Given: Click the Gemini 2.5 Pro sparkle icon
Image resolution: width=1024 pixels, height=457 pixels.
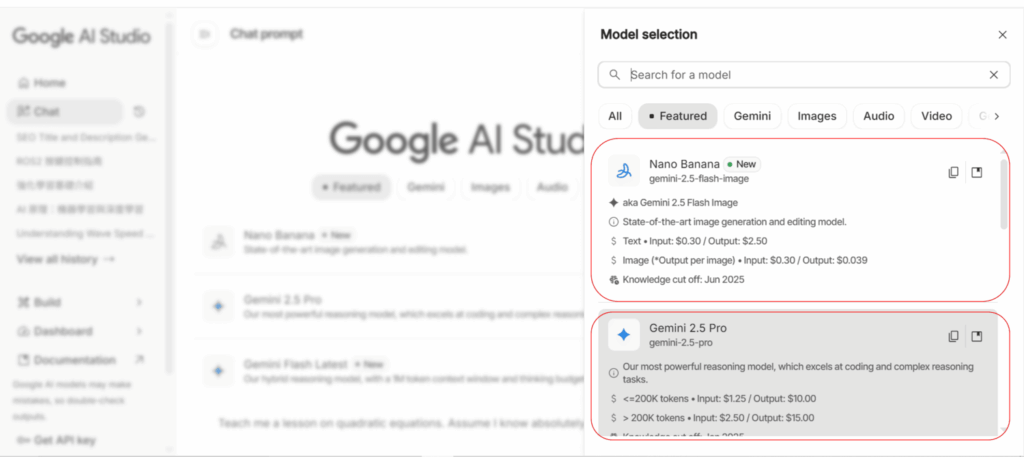Looking at the screenshot, I should point(624,335).
